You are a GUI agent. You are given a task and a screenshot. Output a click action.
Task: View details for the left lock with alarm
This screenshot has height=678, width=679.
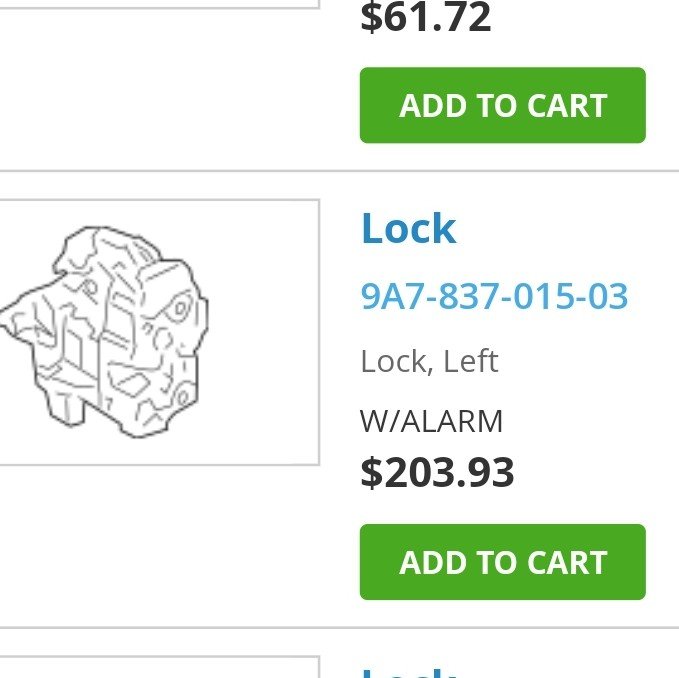coord(408,229)
